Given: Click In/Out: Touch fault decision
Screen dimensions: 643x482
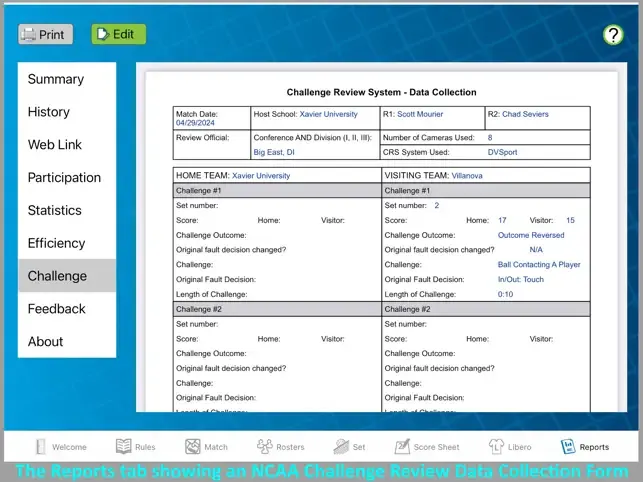Looking at the screenshot, I should point(521,279).
